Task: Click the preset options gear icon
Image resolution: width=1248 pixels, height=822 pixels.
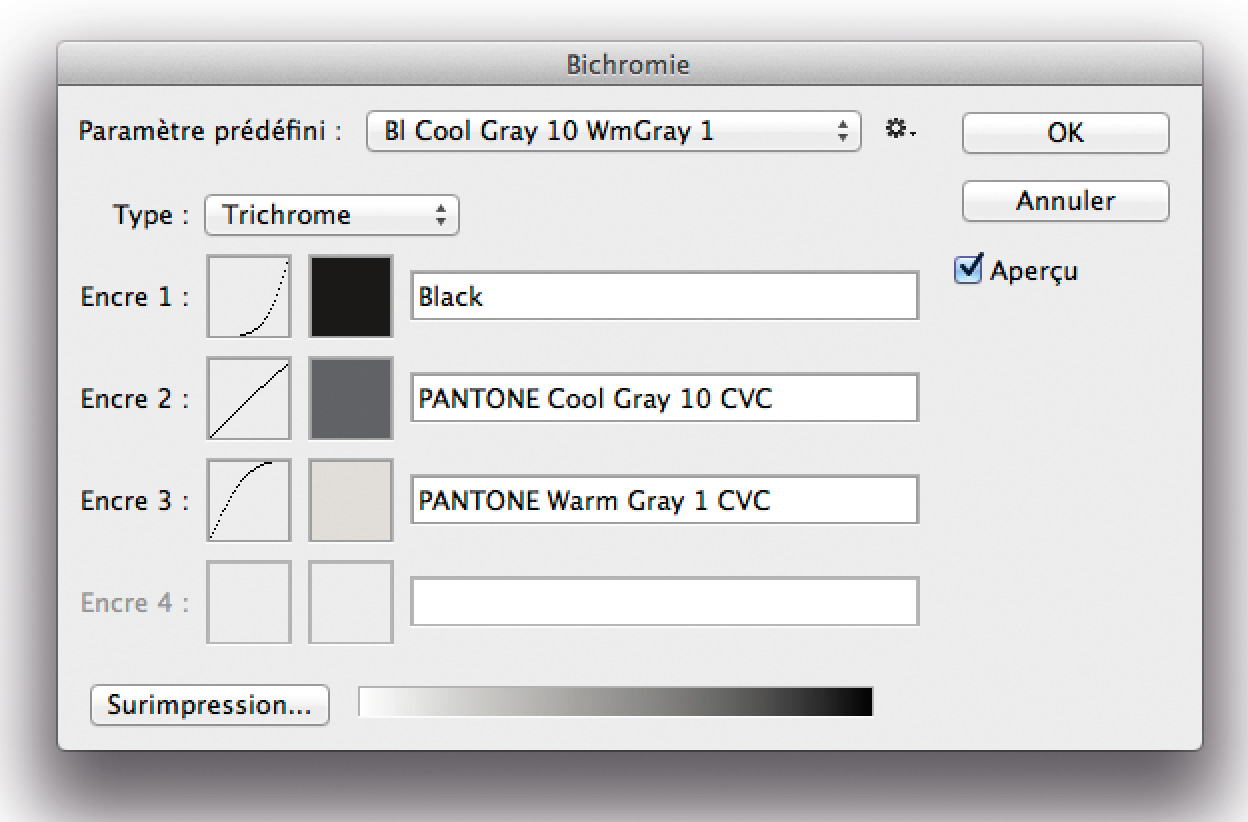Action: [901, 130]
